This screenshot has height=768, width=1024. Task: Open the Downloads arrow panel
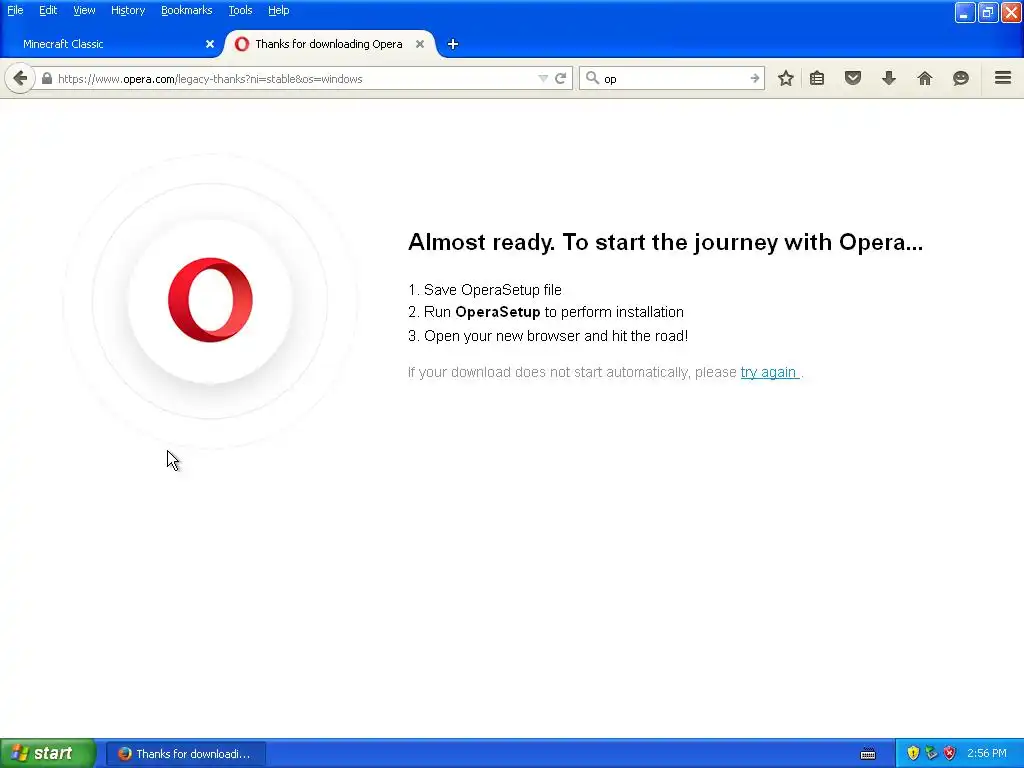coord(889,78)
